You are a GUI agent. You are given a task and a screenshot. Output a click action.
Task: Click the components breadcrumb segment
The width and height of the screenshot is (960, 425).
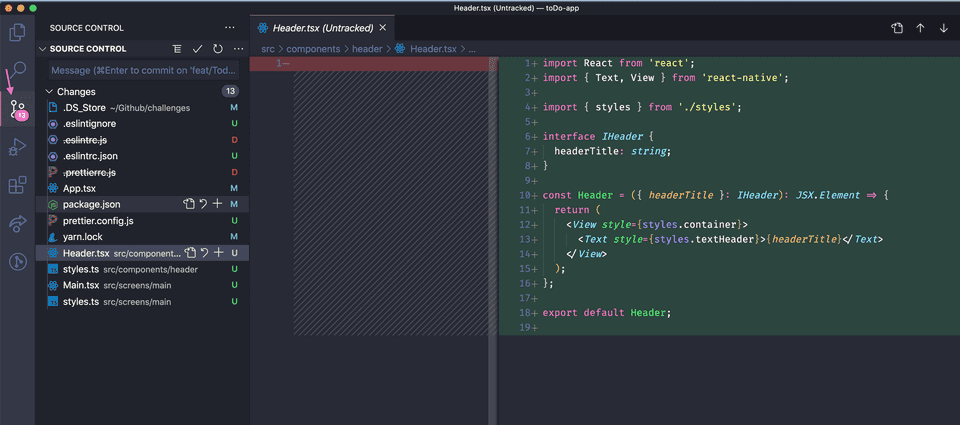tap(314, 48)
